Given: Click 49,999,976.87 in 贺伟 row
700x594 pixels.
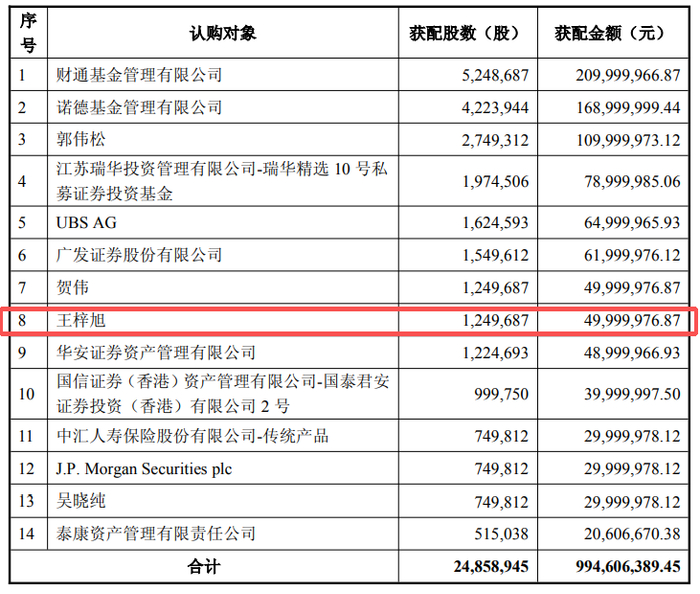Looking at the screenshot, I should [x=633, y=287].
